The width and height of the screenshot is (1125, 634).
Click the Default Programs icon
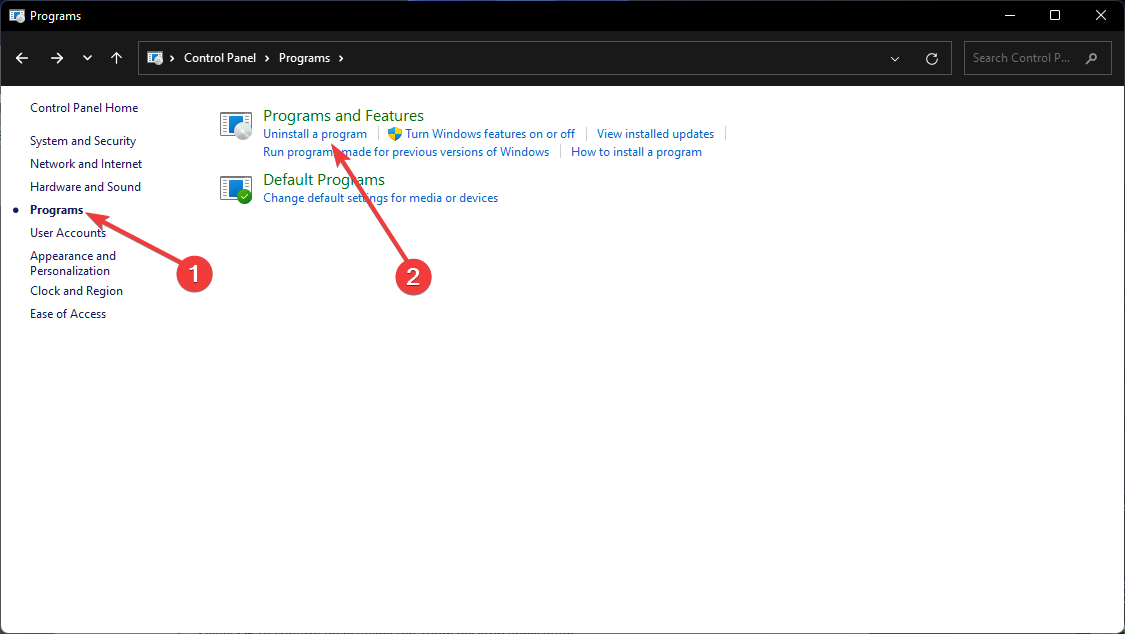pyautogui.click(x=236, y=189)
